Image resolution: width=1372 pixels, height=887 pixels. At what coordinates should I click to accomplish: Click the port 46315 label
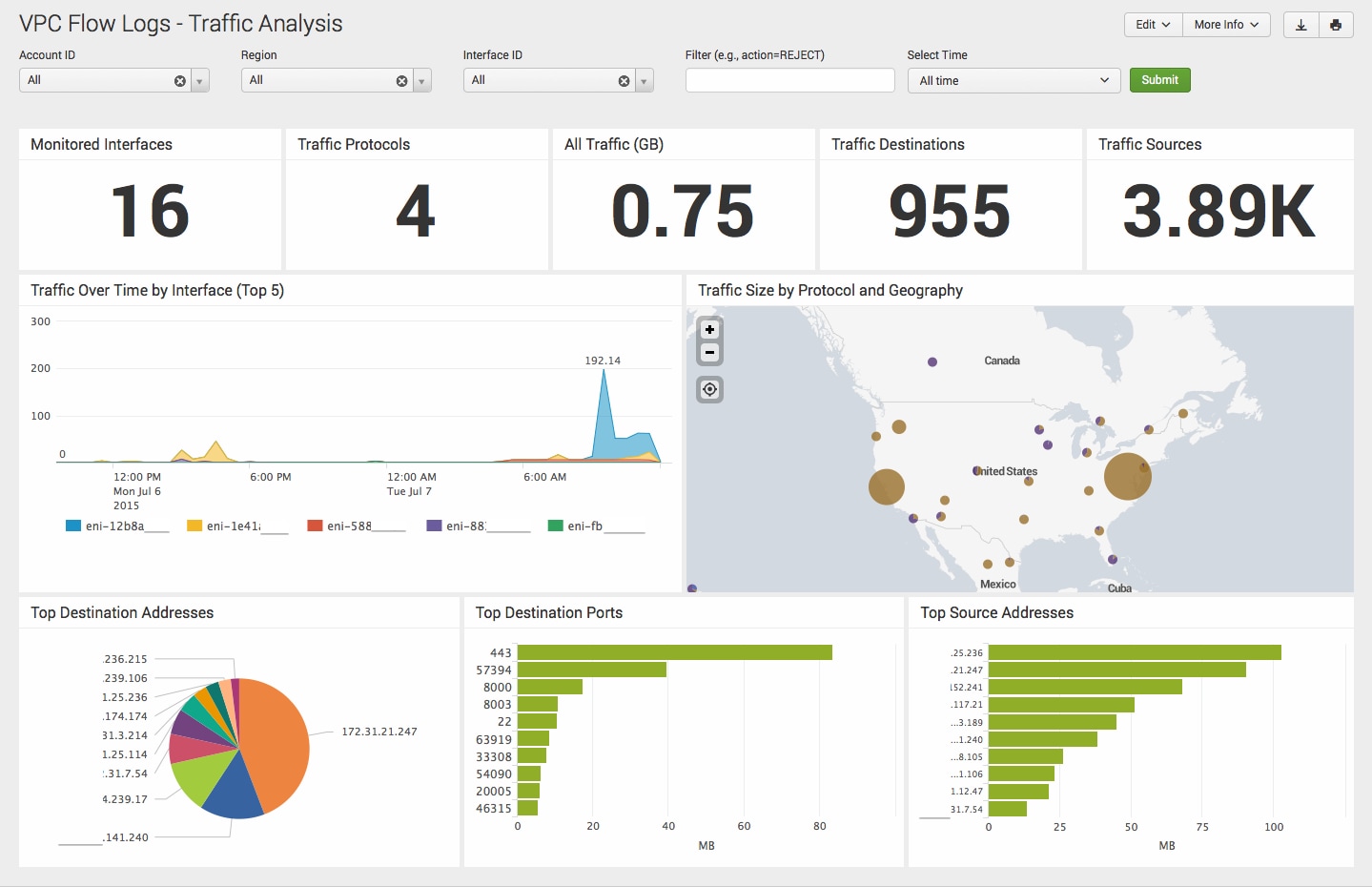[x=494, y=809]
